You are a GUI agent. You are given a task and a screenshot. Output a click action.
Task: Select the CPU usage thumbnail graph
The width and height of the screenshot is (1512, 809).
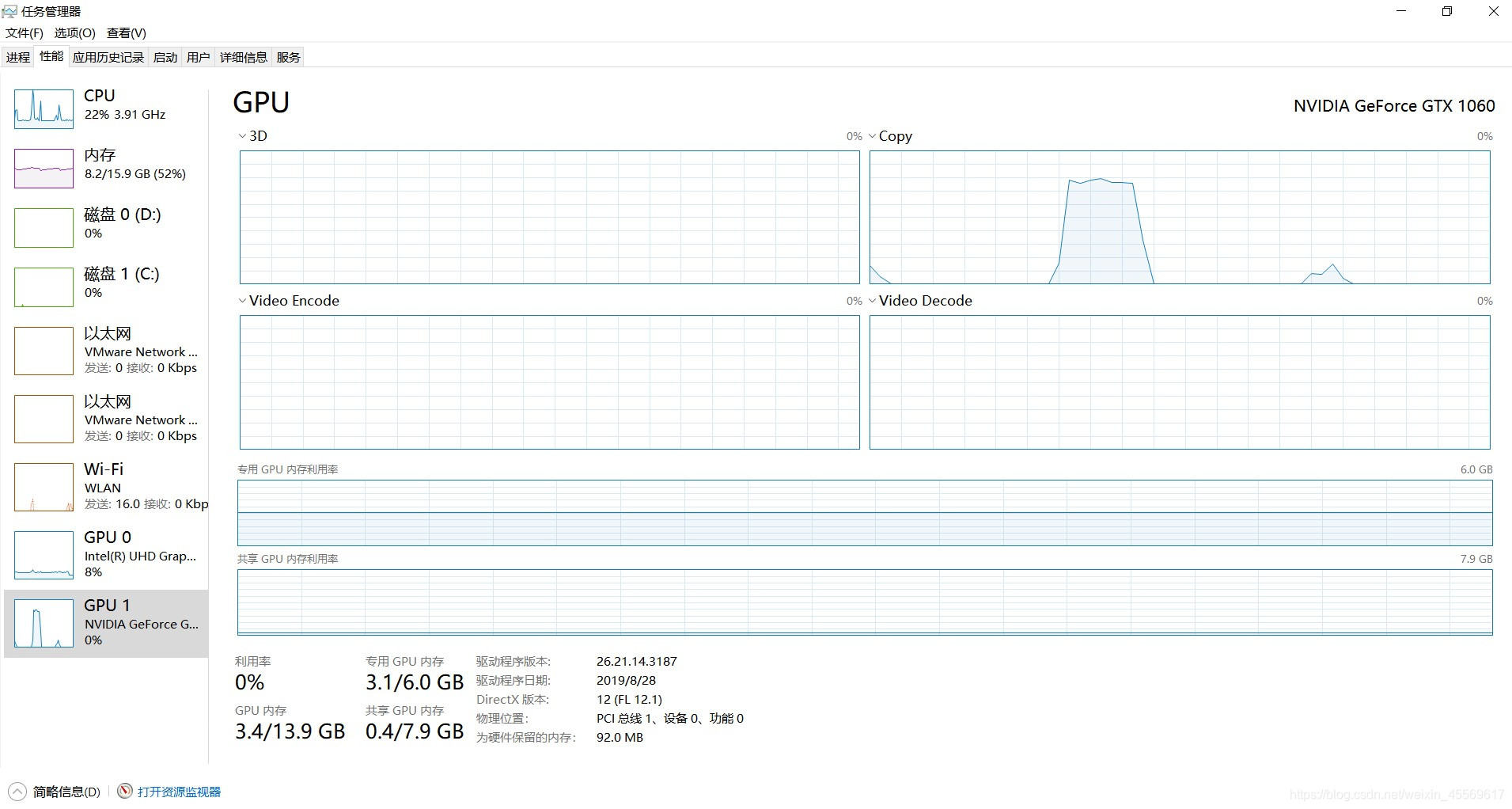[x=44, y=108]
